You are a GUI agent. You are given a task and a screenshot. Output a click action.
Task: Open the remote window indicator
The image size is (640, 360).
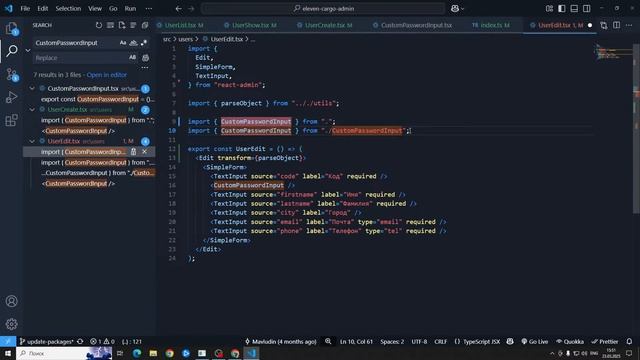[8, 341]
